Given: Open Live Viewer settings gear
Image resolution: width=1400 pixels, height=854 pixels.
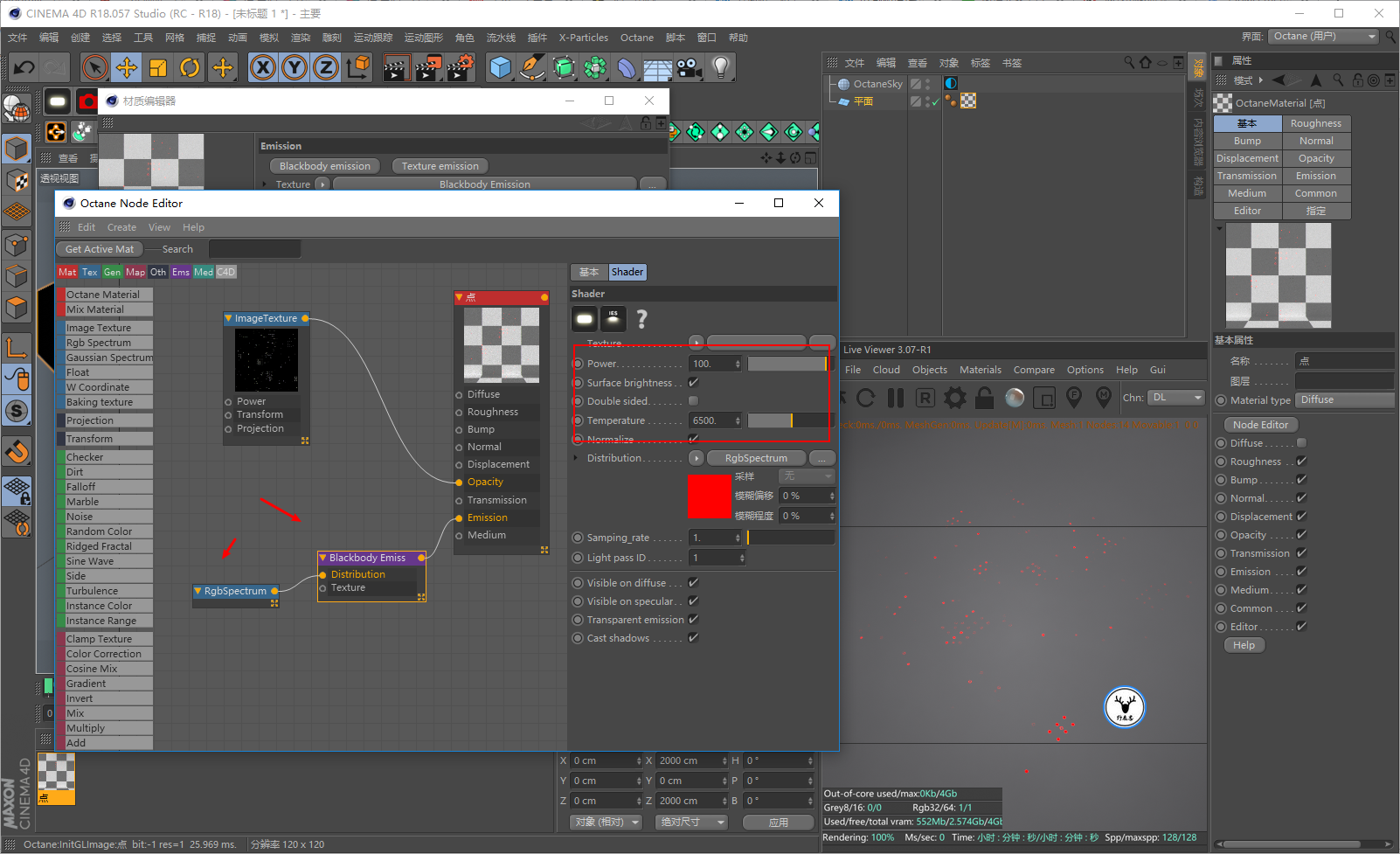Looking at the screenshot, I should click(955, 399).
